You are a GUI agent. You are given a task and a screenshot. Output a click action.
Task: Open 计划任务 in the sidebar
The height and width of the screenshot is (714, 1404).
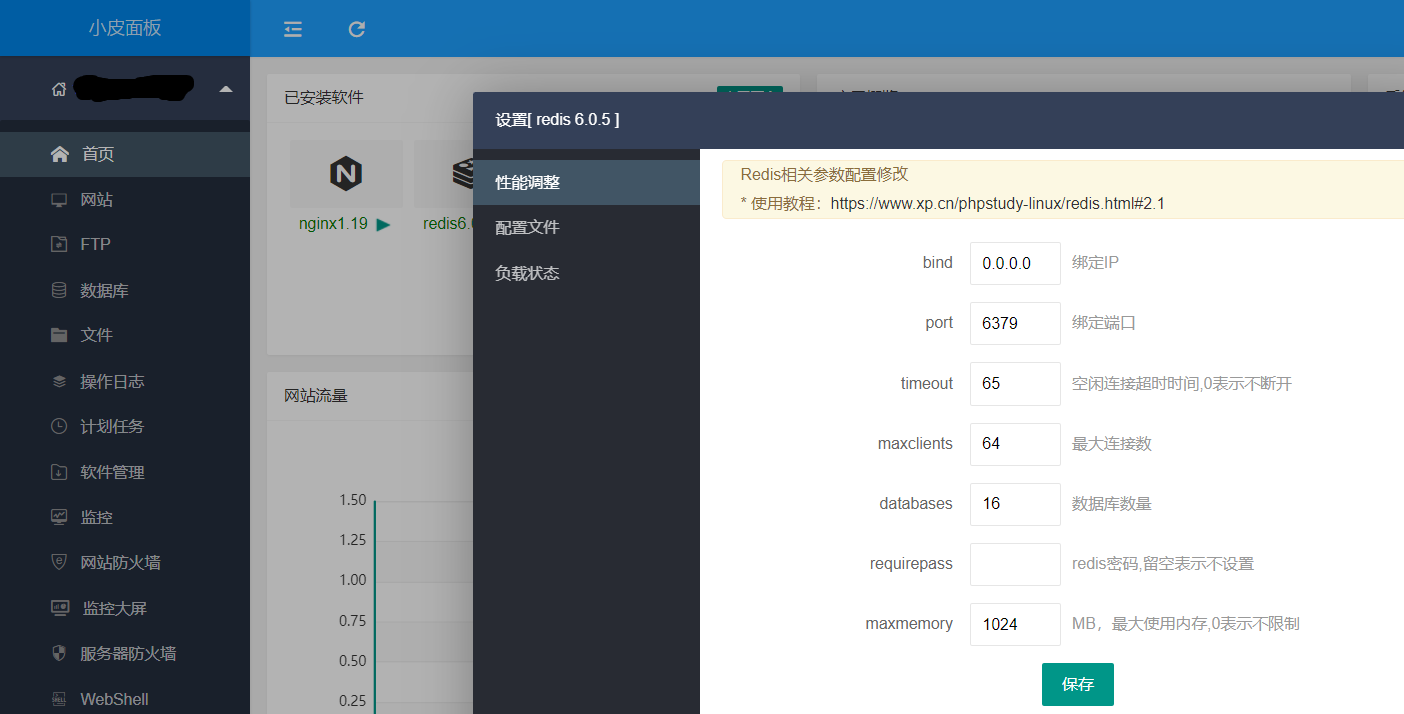[125, 426]
